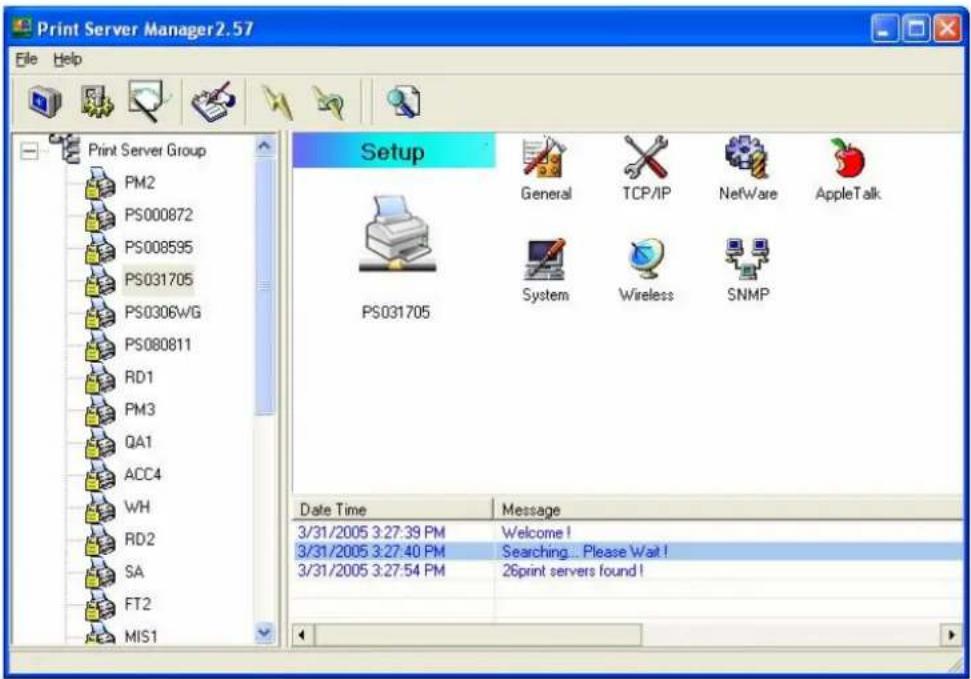Image resolution: width=971 pixels, height=679 pixels.
Task: Click the toolbar icon with yellow gears
Action: click(97, 101)
